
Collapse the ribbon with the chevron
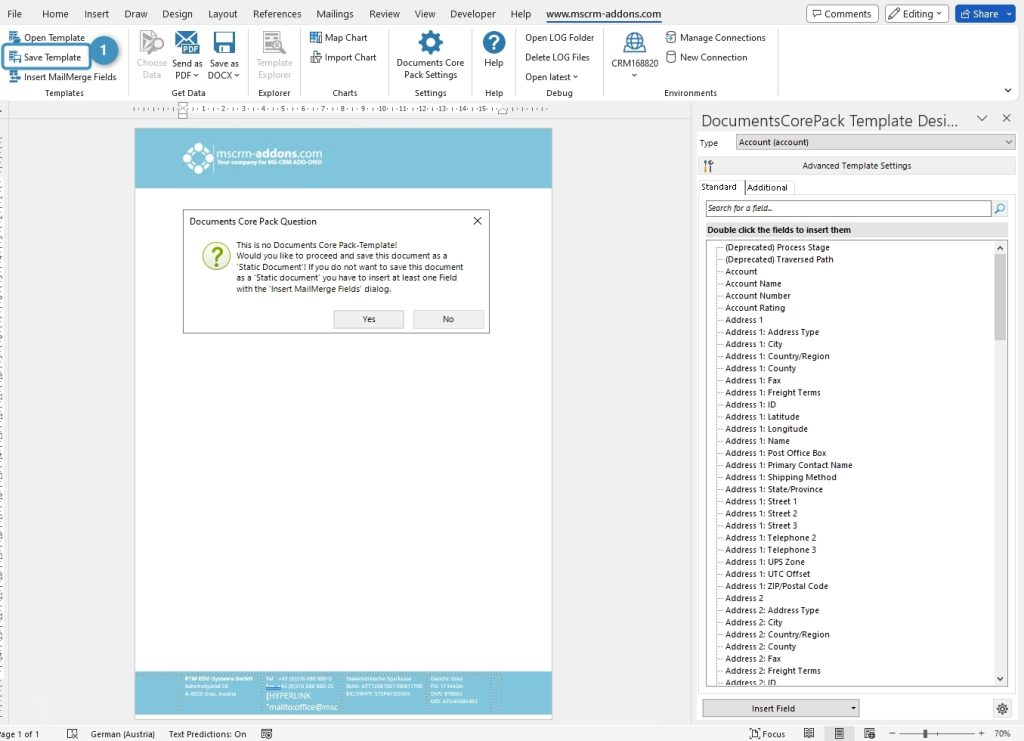point(1008,90)
